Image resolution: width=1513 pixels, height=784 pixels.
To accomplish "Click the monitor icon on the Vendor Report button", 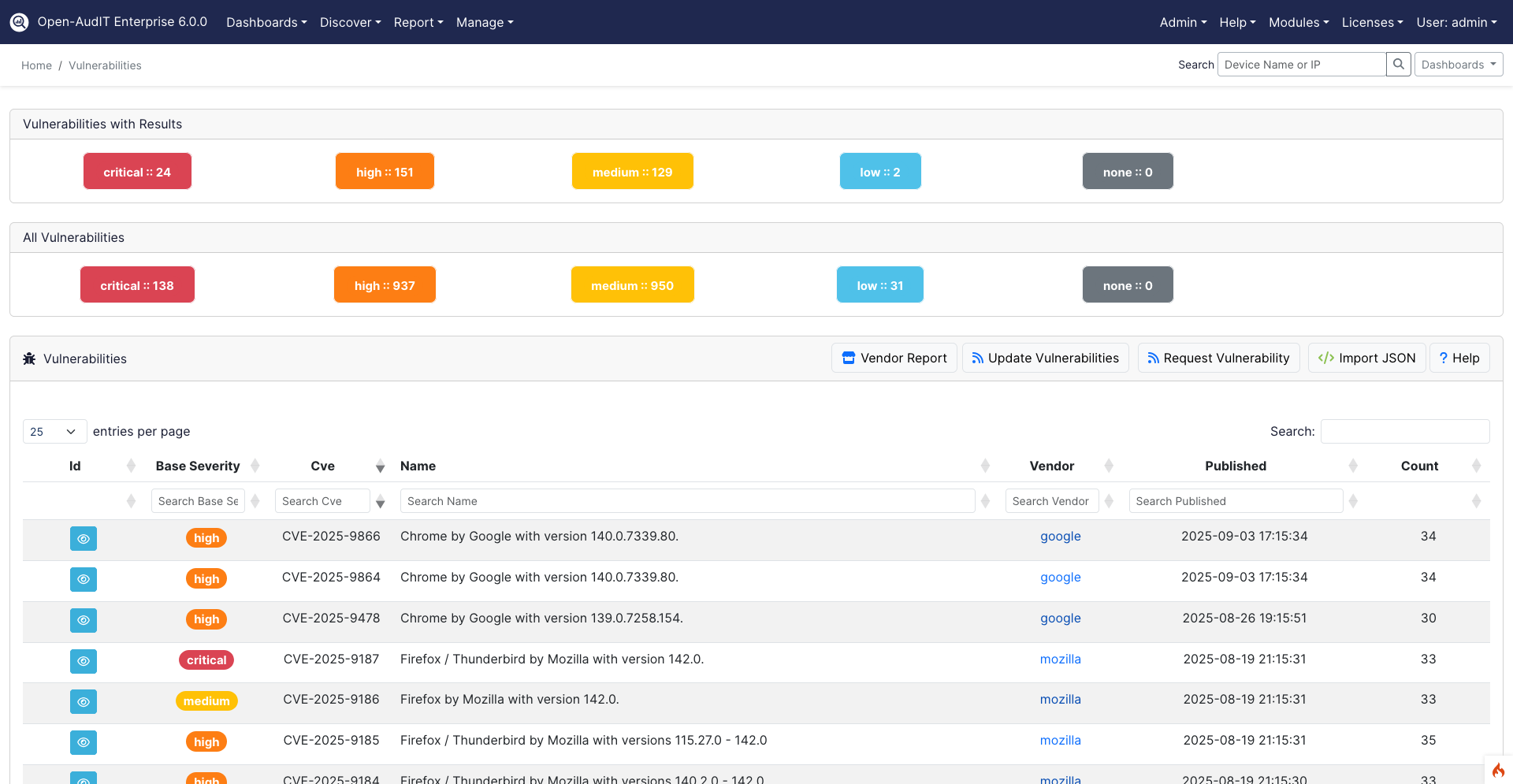I will (x=849, y=357).
